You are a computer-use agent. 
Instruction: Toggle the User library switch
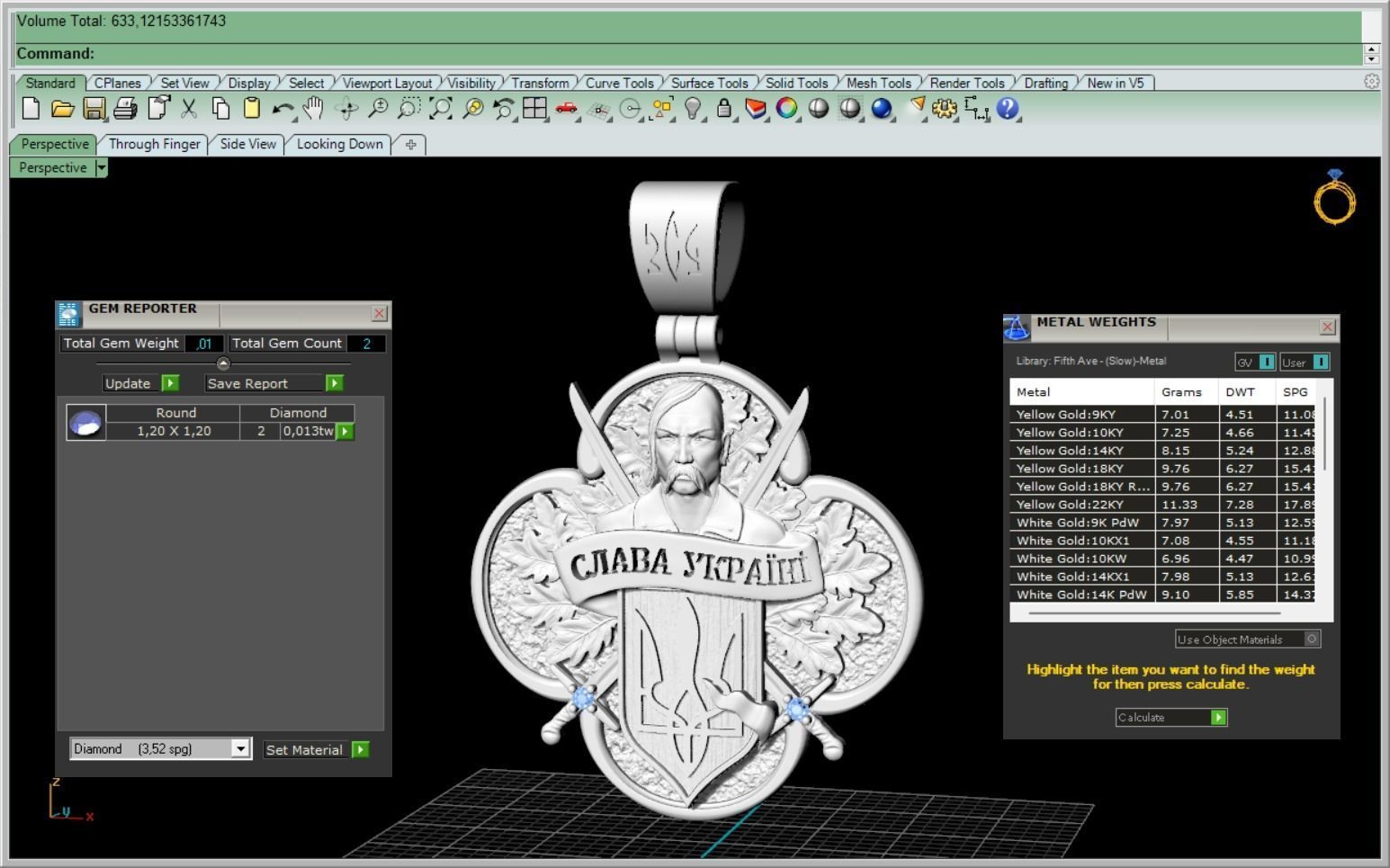click(x=1321, y=362)
